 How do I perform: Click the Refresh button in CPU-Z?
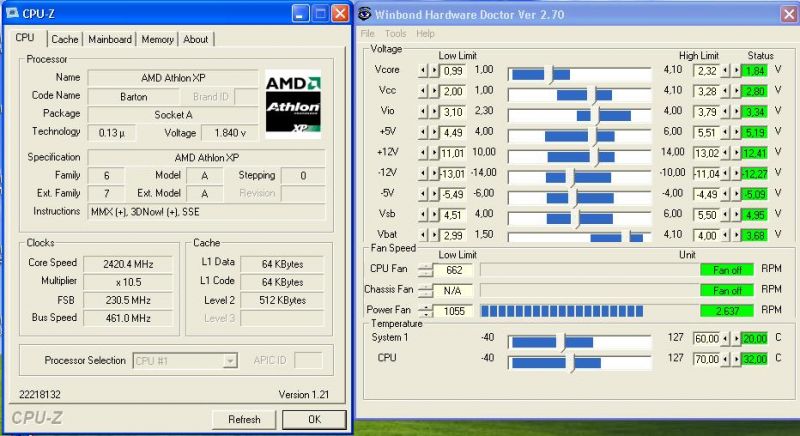(244, 420)
